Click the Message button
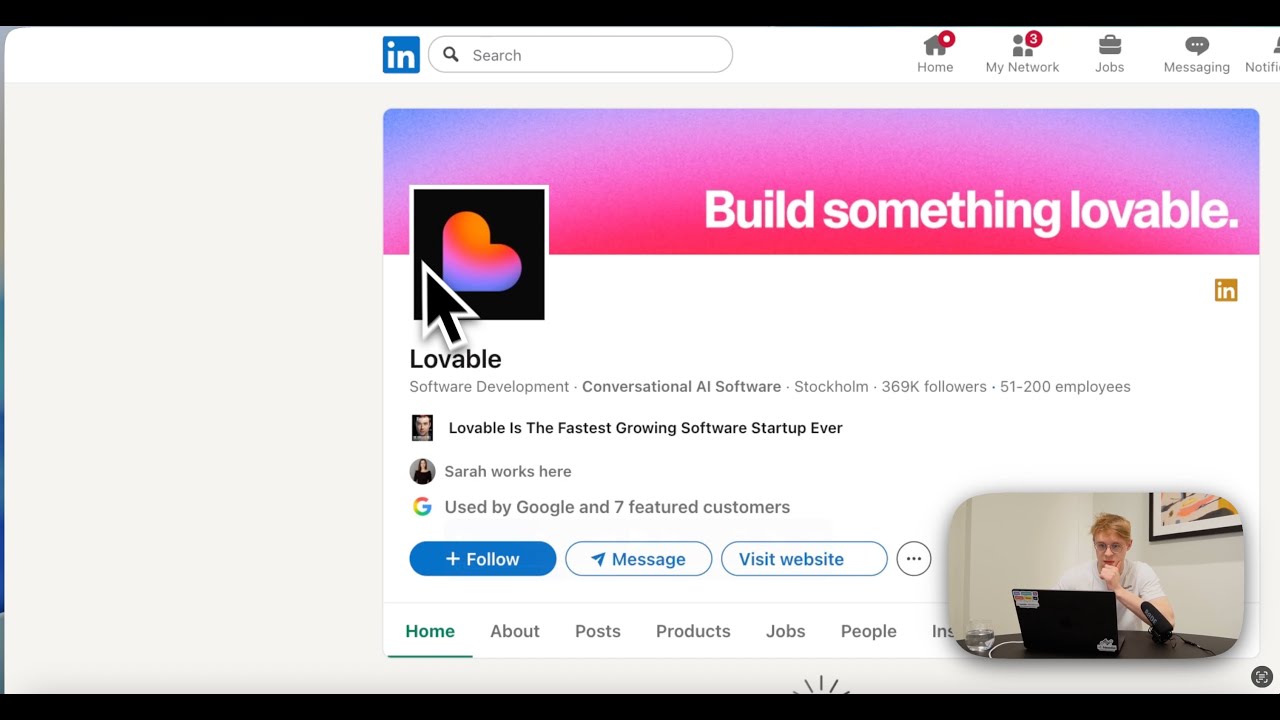 point(639,559)
